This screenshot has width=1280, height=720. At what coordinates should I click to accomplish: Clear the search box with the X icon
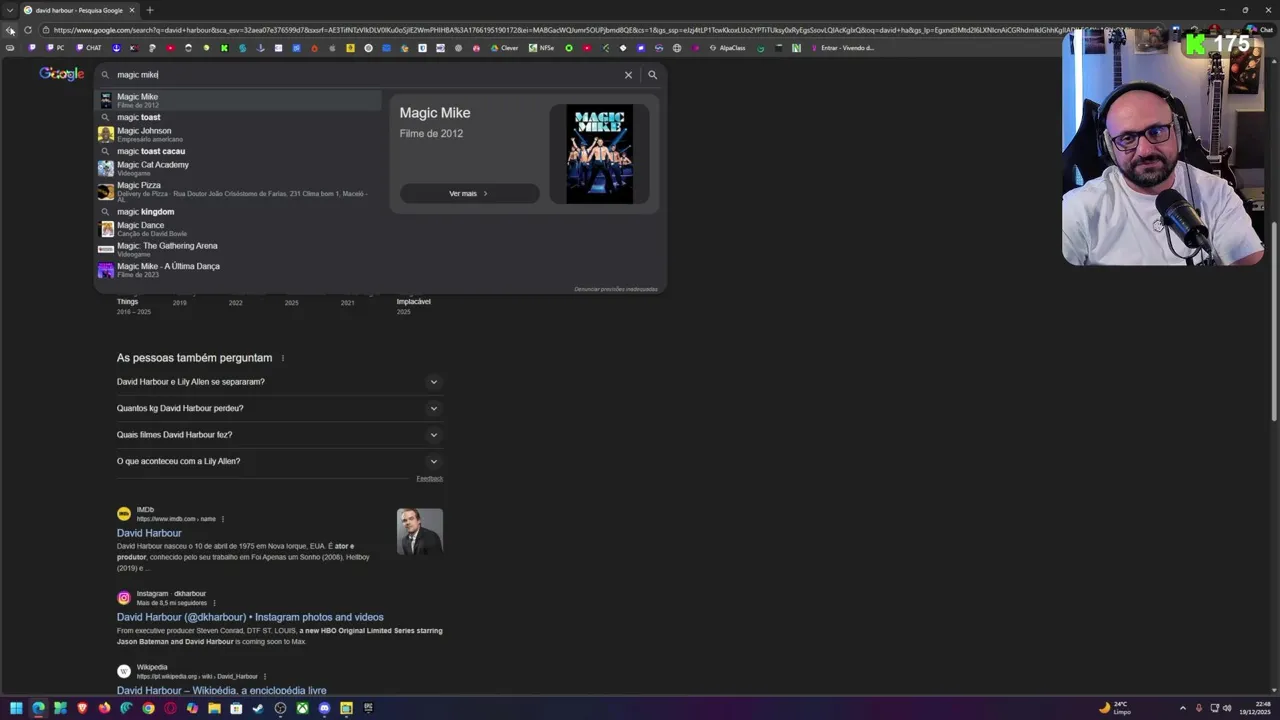click(628, 75)
